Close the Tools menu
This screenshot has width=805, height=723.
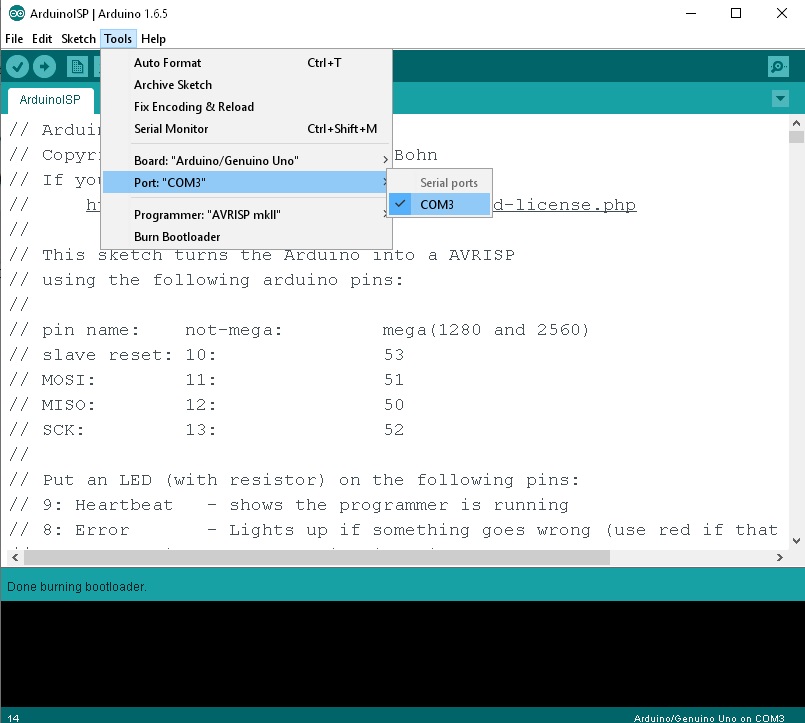[x=118, y=39]
